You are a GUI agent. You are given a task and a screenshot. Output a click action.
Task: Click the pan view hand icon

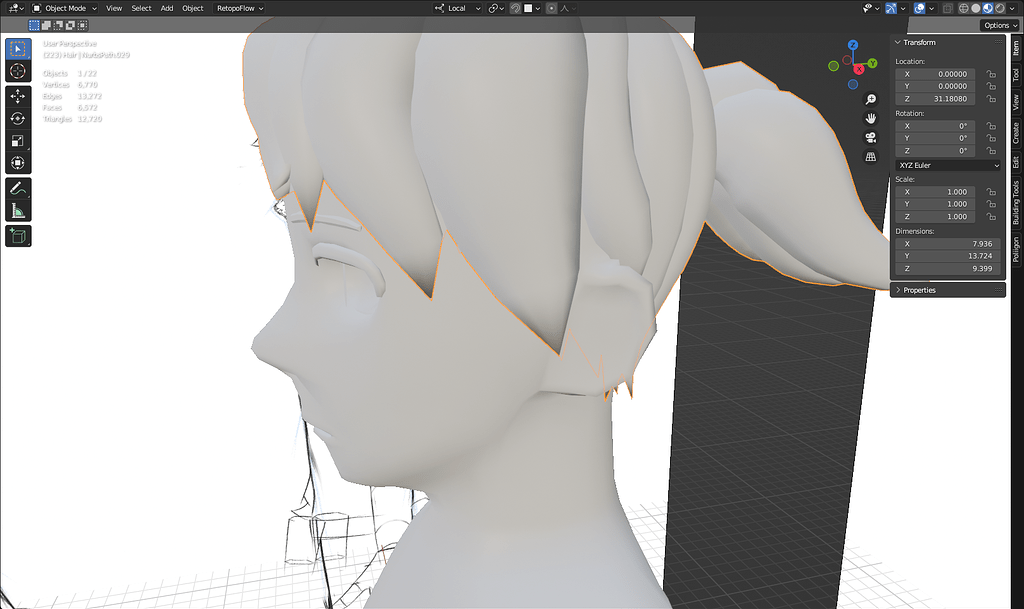871,118
